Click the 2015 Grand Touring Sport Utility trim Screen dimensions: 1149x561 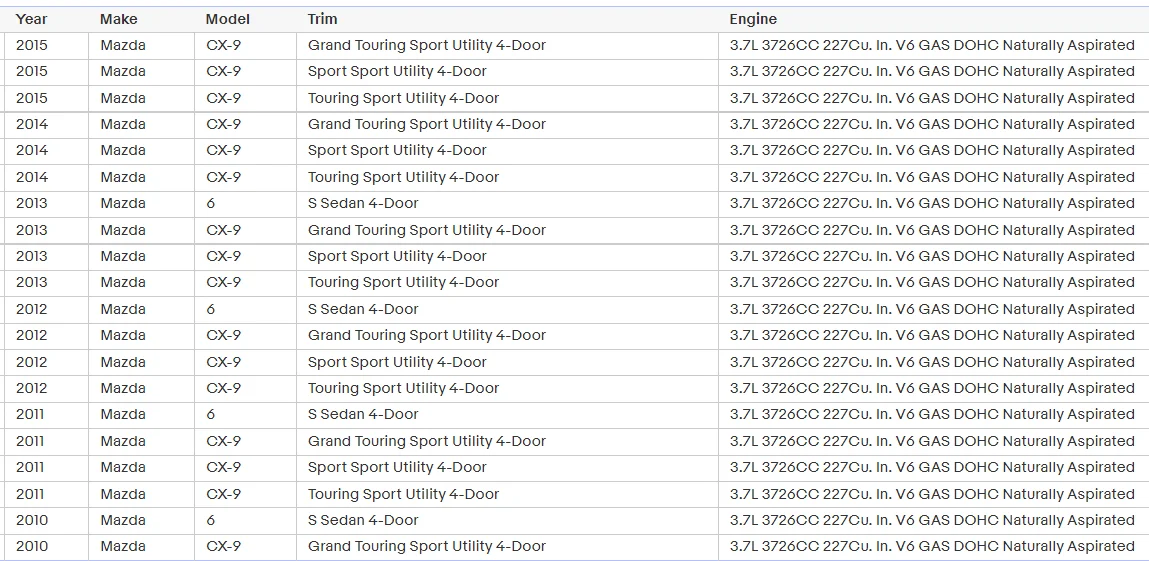coord(426,45)
